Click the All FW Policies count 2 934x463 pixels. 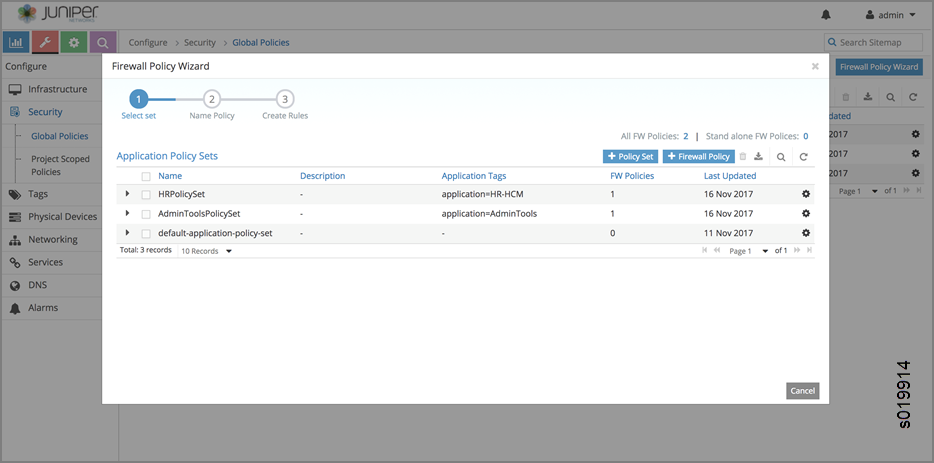tap(686, 136)
